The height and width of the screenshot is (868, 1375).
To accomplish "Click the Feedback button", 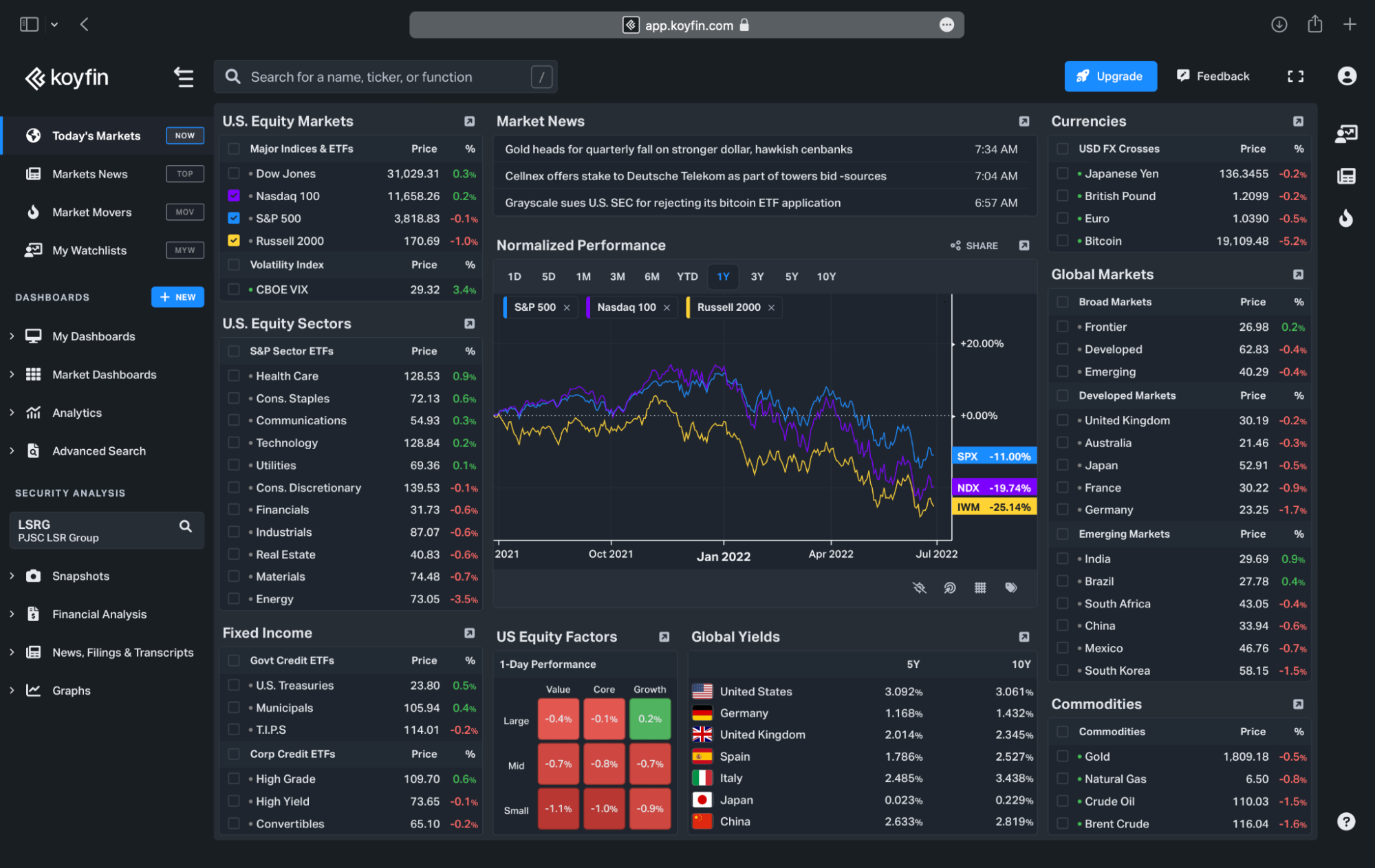I will tap(1213, 76).
